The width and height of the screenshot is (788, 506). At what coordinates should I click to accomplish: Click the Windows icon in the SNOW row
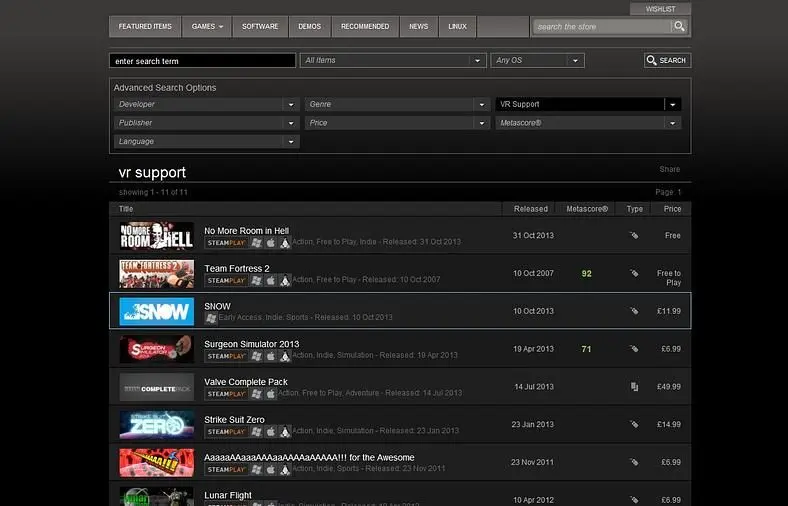211,318
